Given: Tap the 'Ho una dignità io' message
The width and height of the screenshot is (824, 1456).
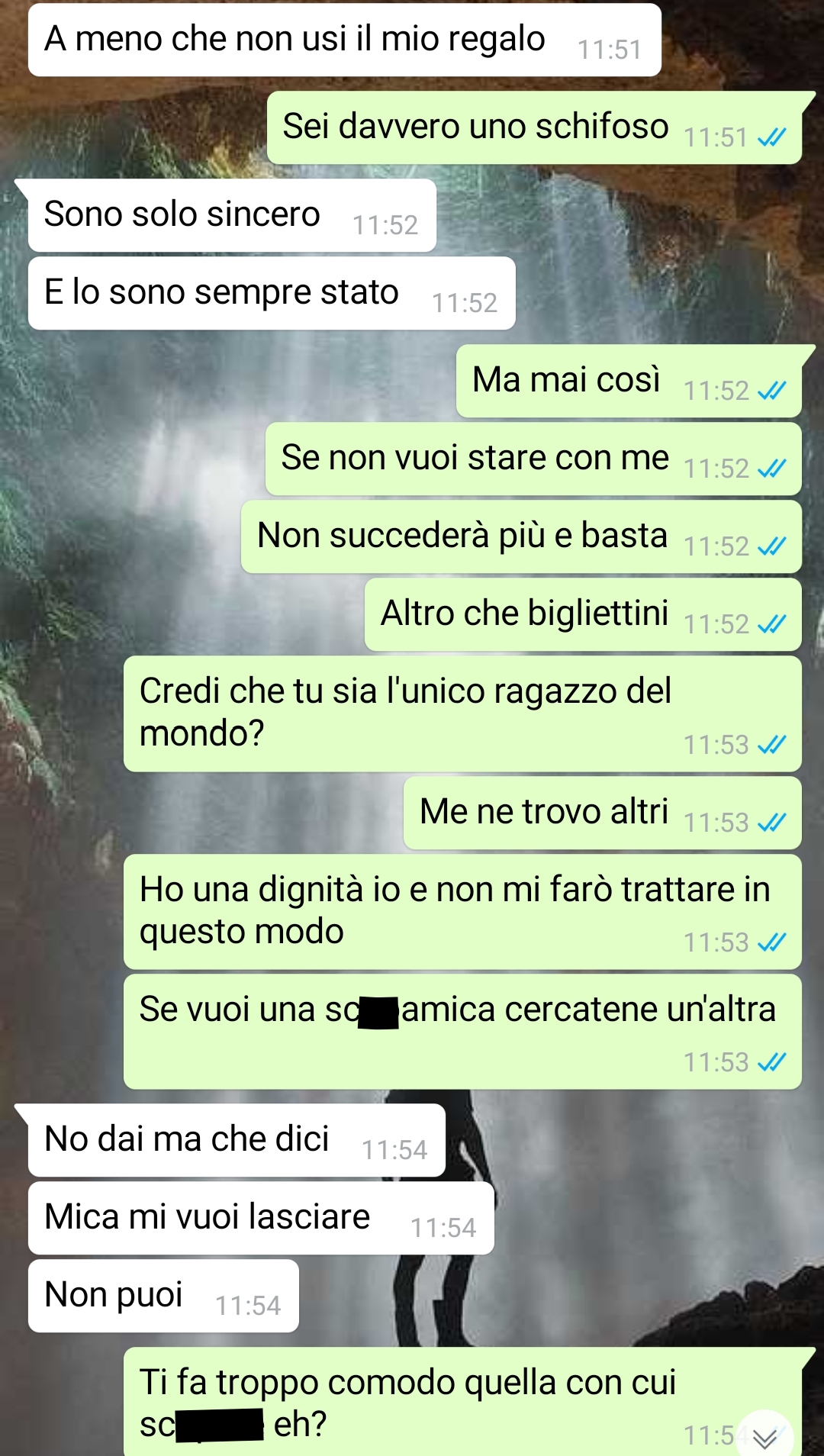Looking at the screenshot, I should (462, 912).
